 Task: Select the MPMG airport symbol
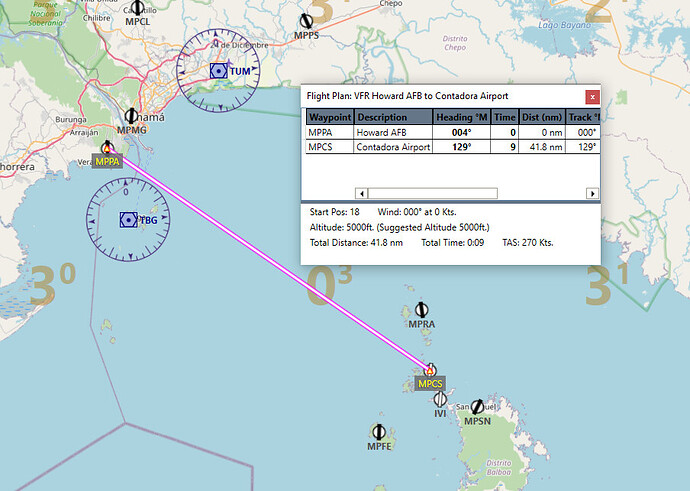pos(131,116)
